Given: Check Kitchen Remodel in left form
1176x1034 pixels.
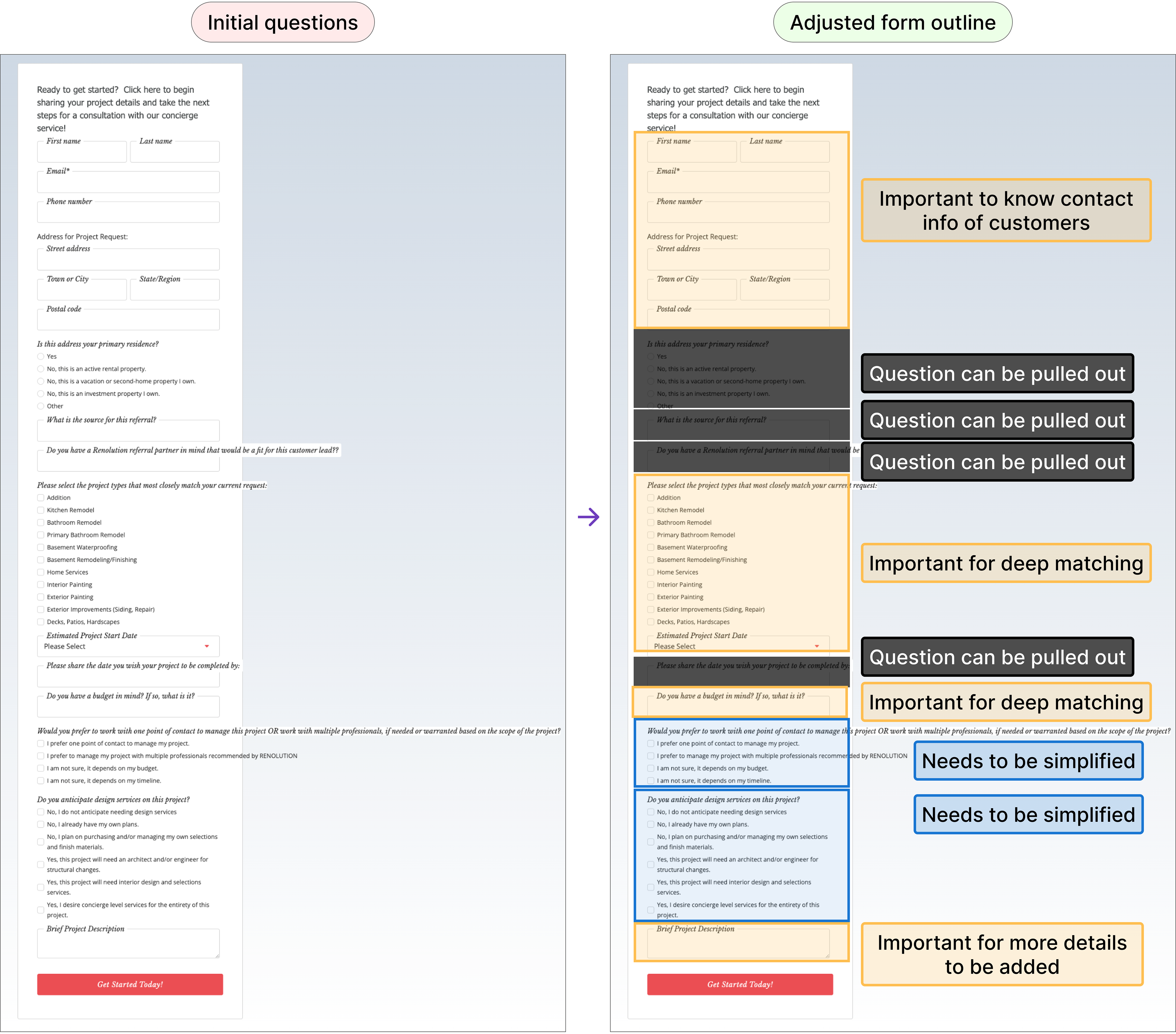Looking at the screenshot, I should pyautogui.click(x=41, y=510).
